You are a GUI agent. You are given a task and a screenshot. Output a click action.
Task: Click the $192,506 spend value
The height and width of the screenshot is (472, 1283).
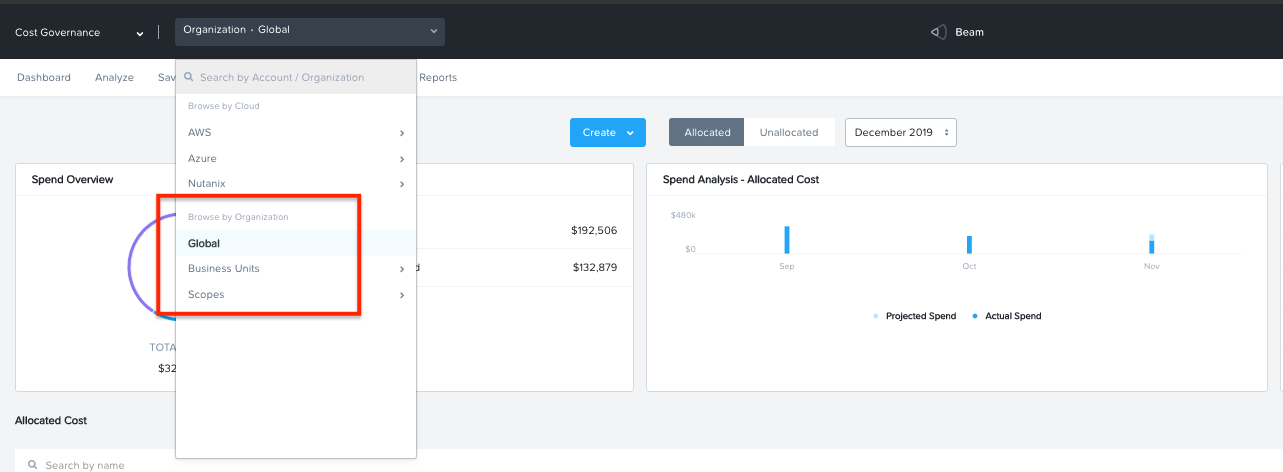594,230
